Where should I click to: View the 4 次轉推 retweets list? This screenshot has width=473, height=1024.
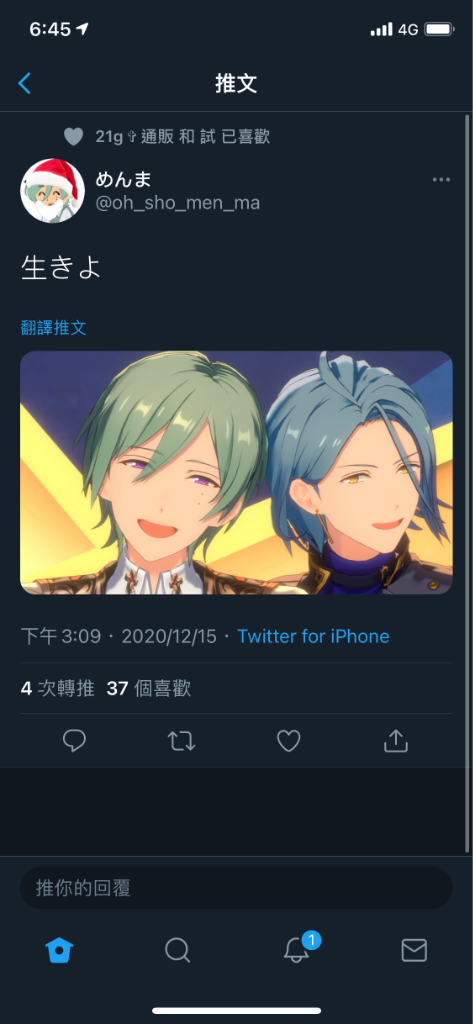point(57,688)
